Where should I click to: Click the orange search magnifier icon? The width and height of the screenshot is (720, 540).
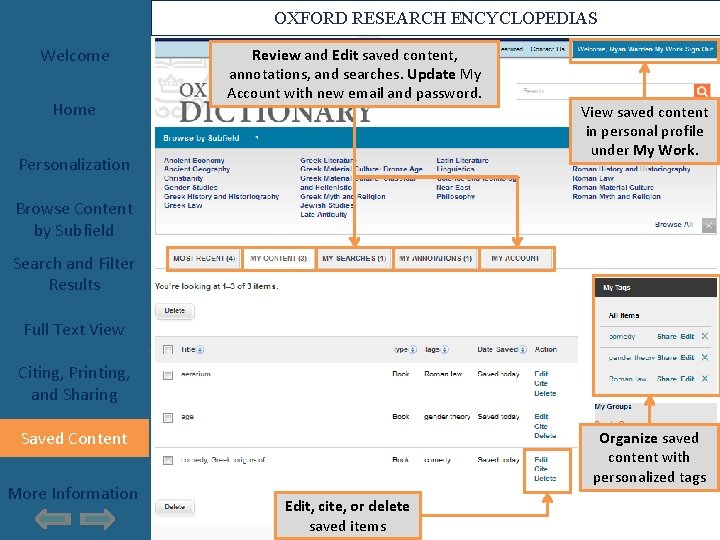pos(702,91)
